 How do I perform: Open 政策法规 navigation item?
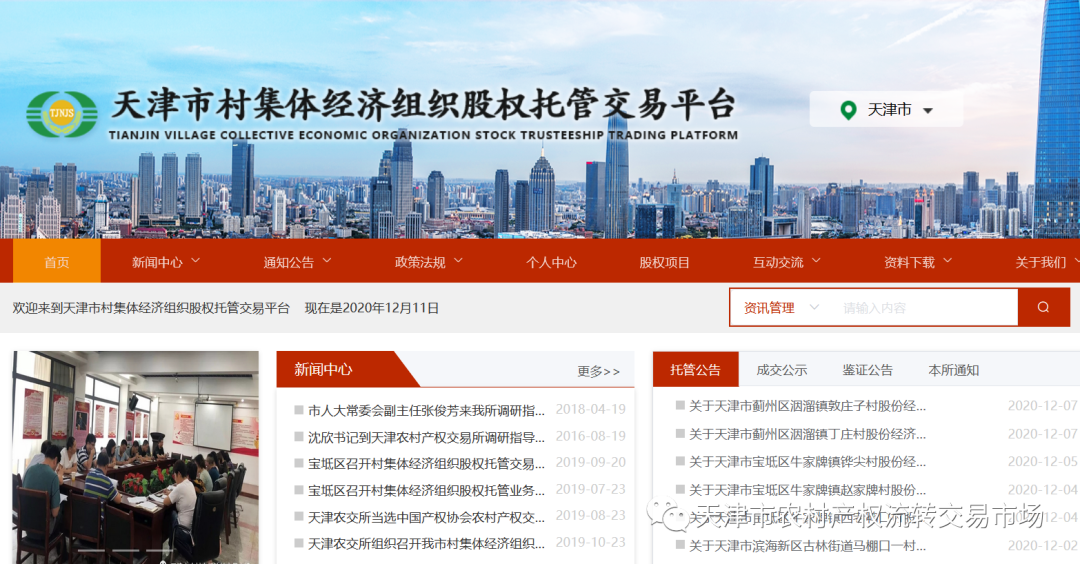420,262
